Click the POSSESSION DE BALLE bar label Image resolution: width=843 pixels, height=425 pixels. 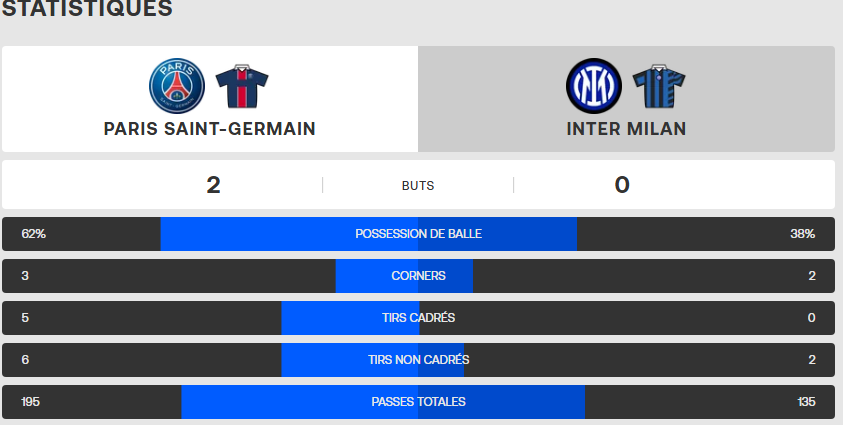418,234
